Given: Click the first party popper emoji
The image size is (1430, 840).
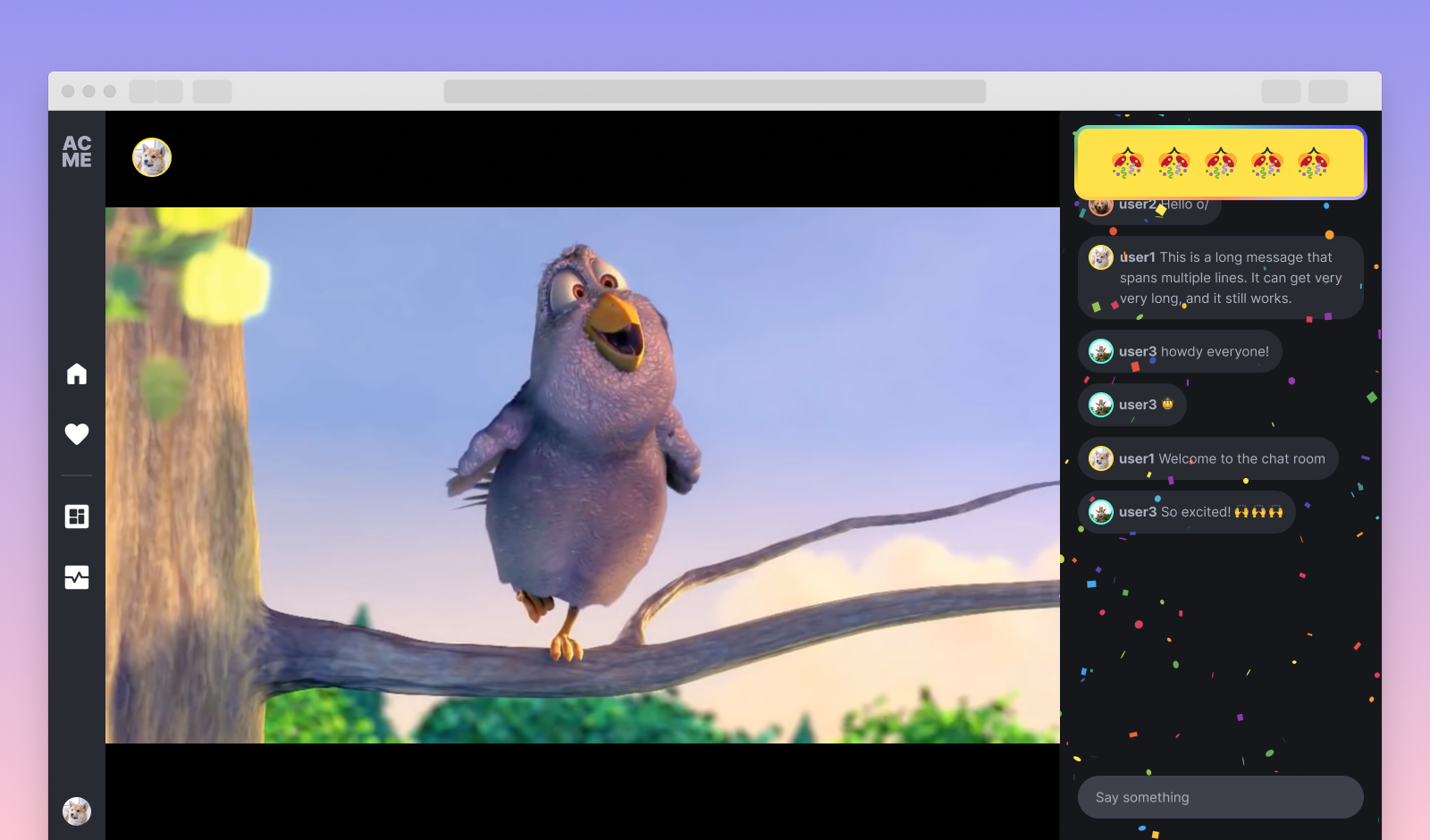Looking at the screenshot, I should click(1128, 163).
